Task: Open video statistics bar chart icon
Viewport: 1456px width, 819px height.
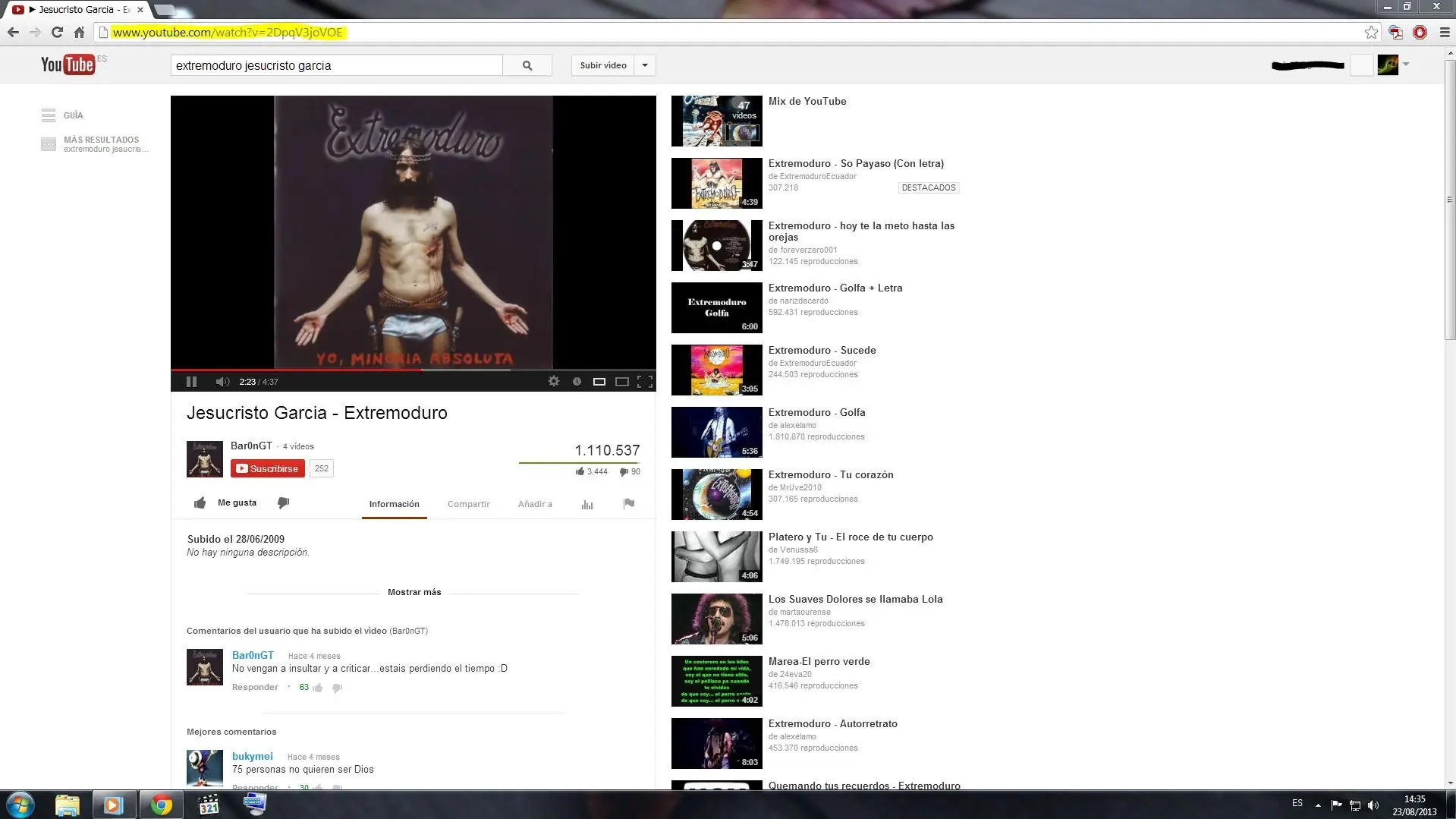Action: 587,504
